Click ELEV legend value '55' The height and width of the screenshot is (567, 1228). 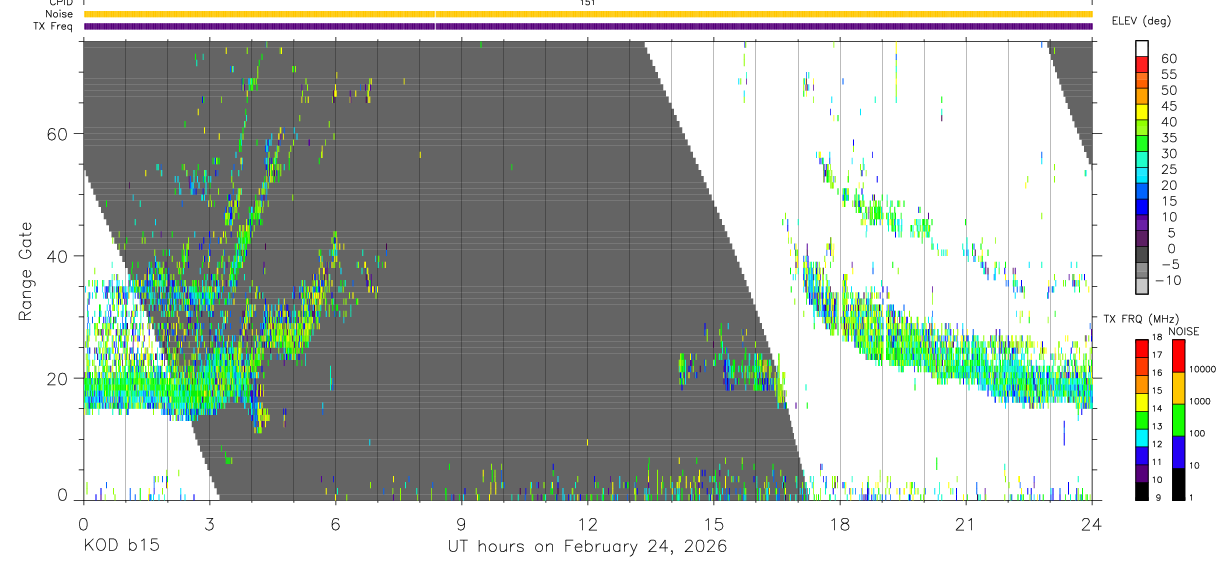[1168, 75]
